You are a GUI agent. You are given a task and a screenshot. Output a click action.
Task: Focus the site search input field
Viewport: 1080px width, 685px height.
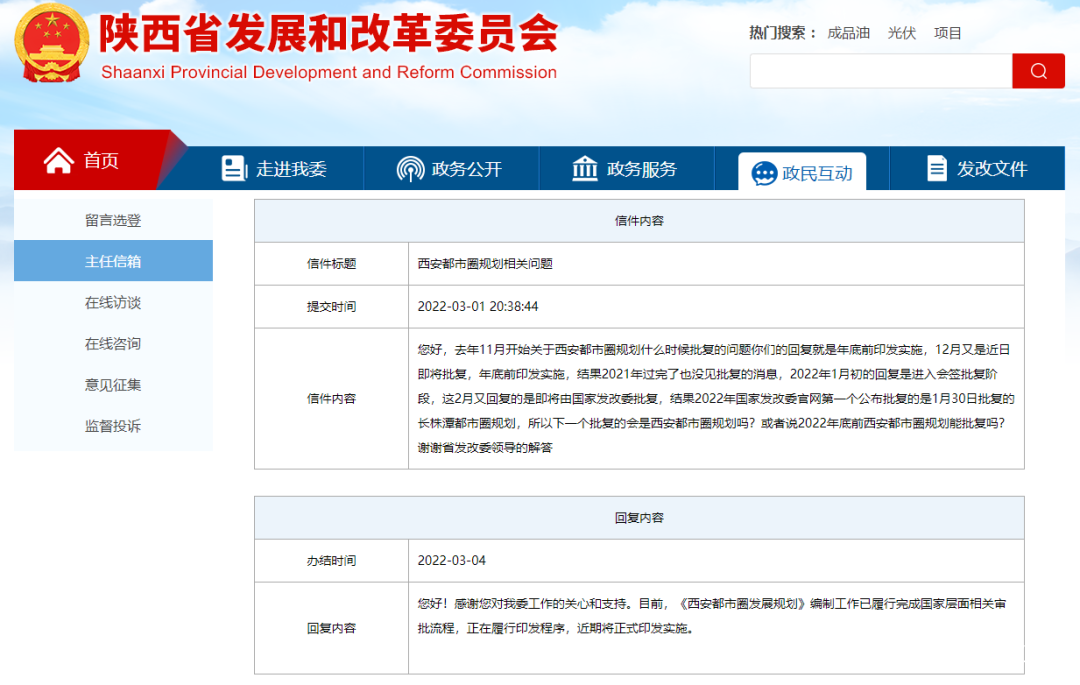point(880,71)
